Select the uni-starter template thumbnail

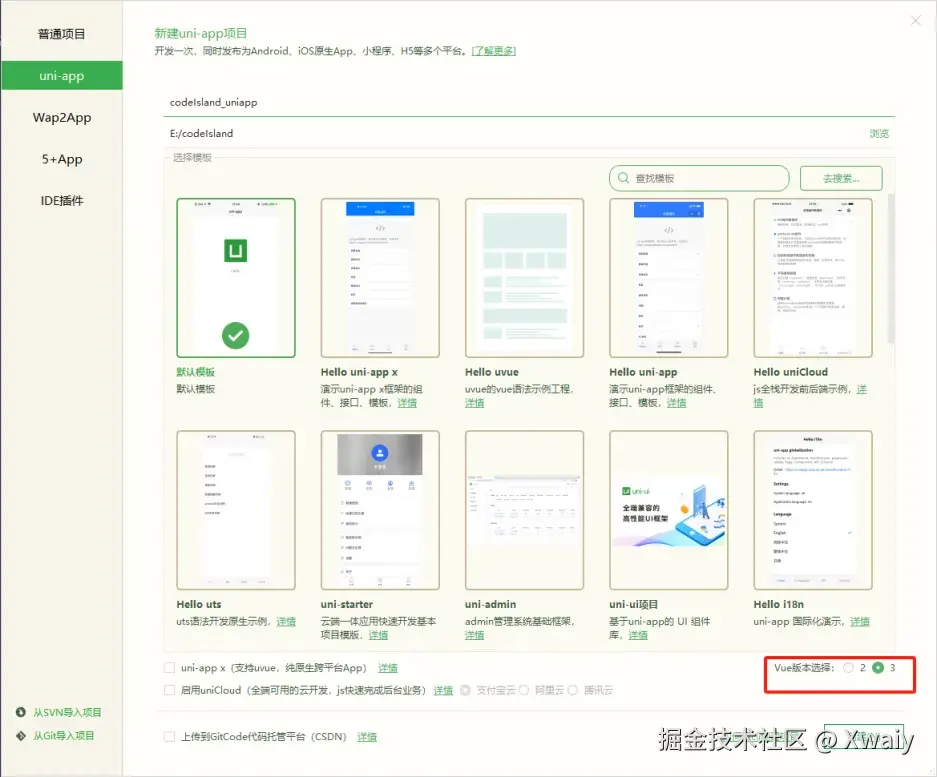(x=380, y=510)
